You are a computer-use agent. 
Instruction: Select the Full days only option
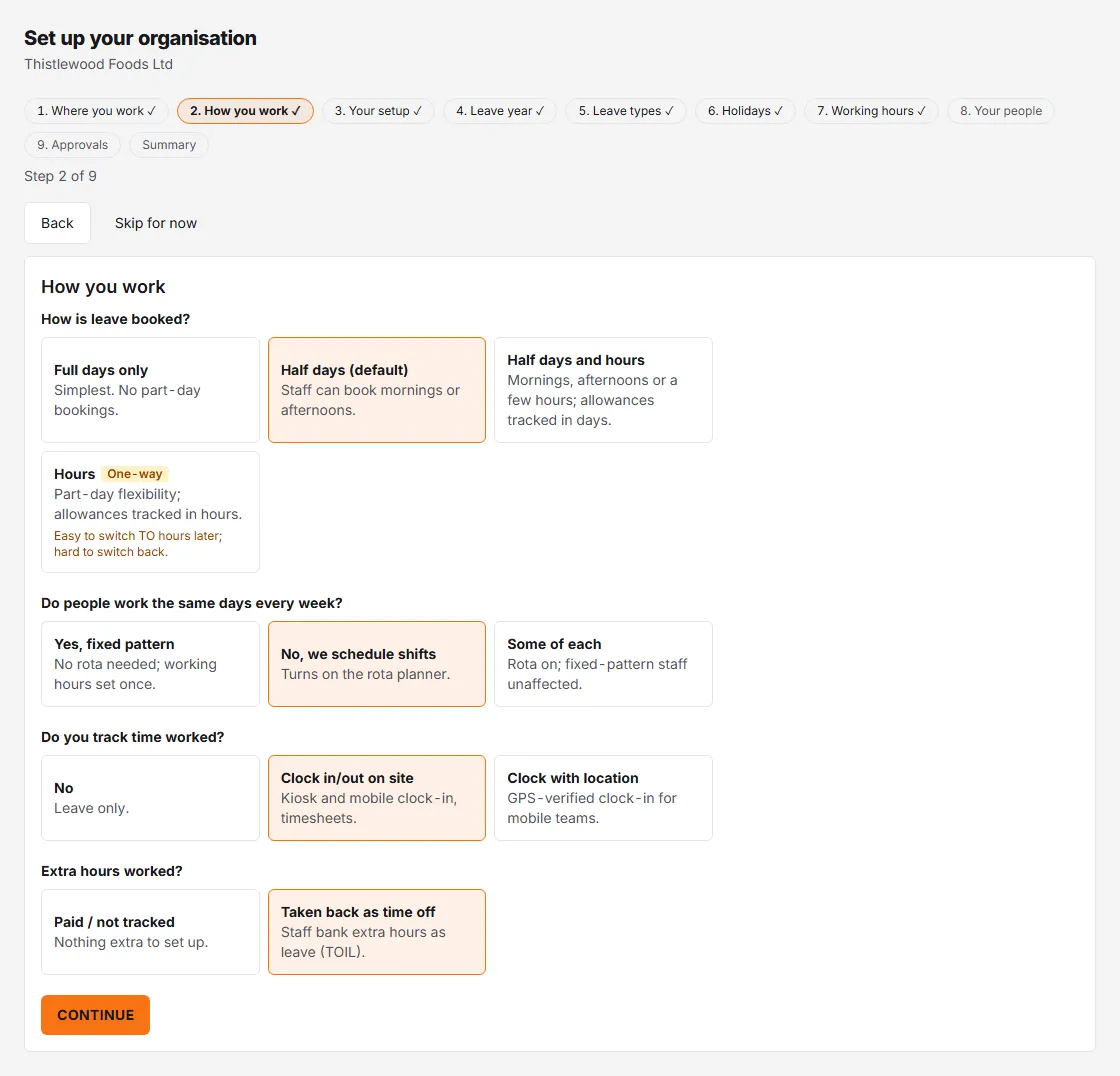tap(150, 390)
